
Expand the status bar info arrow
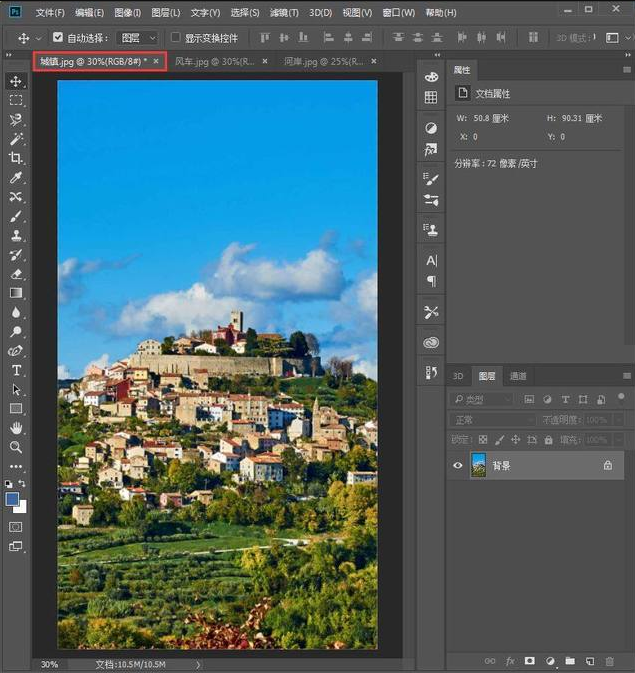coord(198,664)
